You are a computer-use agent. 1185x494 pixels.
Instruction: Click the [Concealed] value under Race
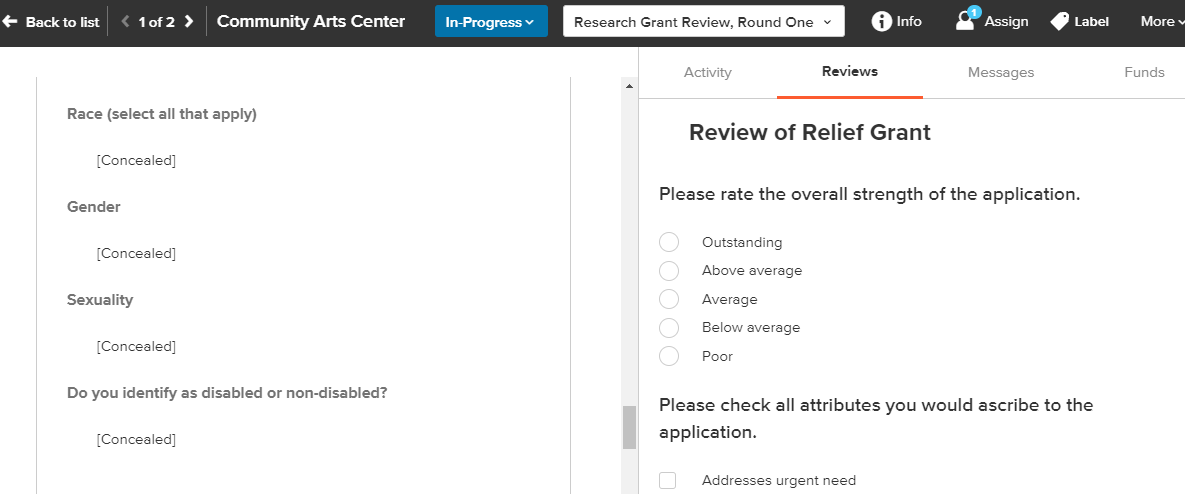[x=136, y=160]
